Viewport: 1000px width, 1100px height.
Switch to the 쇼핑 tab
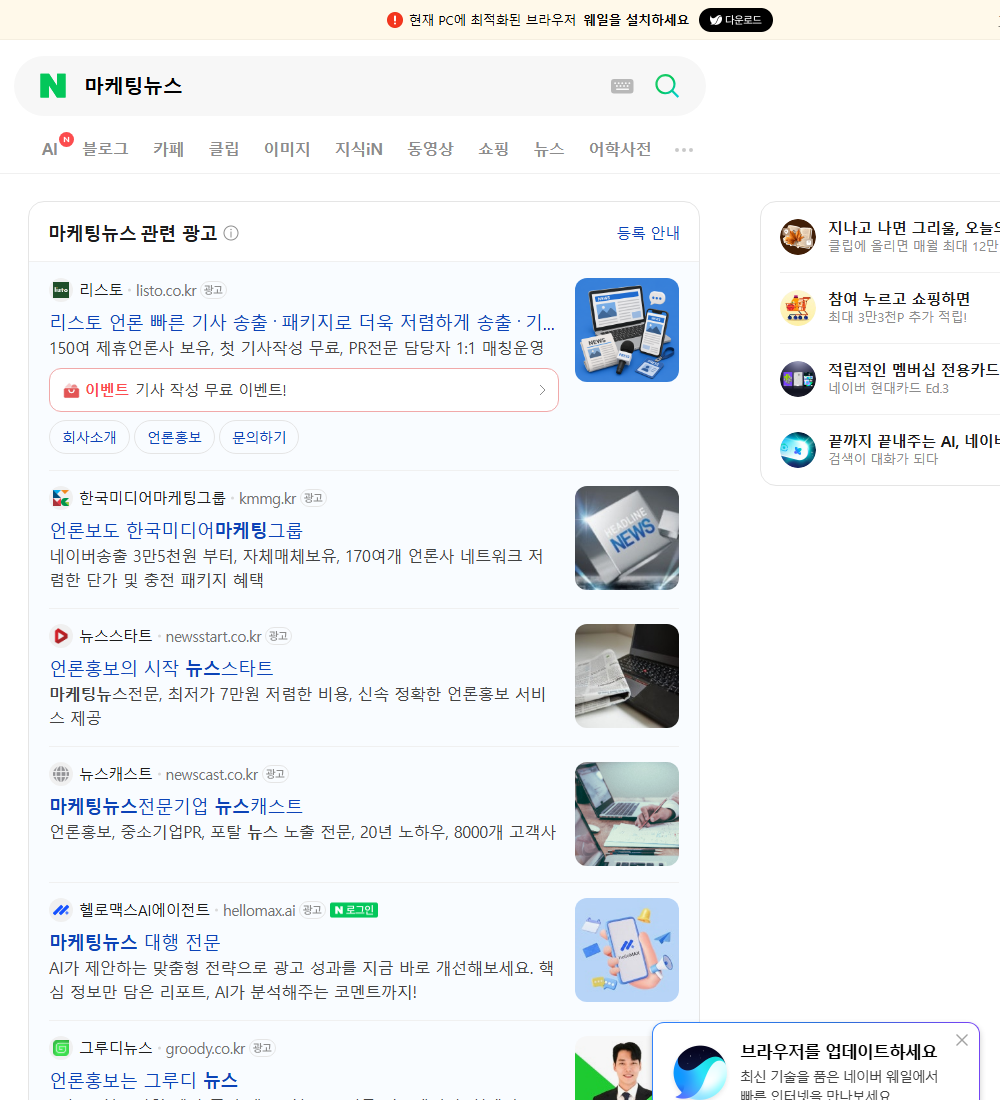coord(493,149)
